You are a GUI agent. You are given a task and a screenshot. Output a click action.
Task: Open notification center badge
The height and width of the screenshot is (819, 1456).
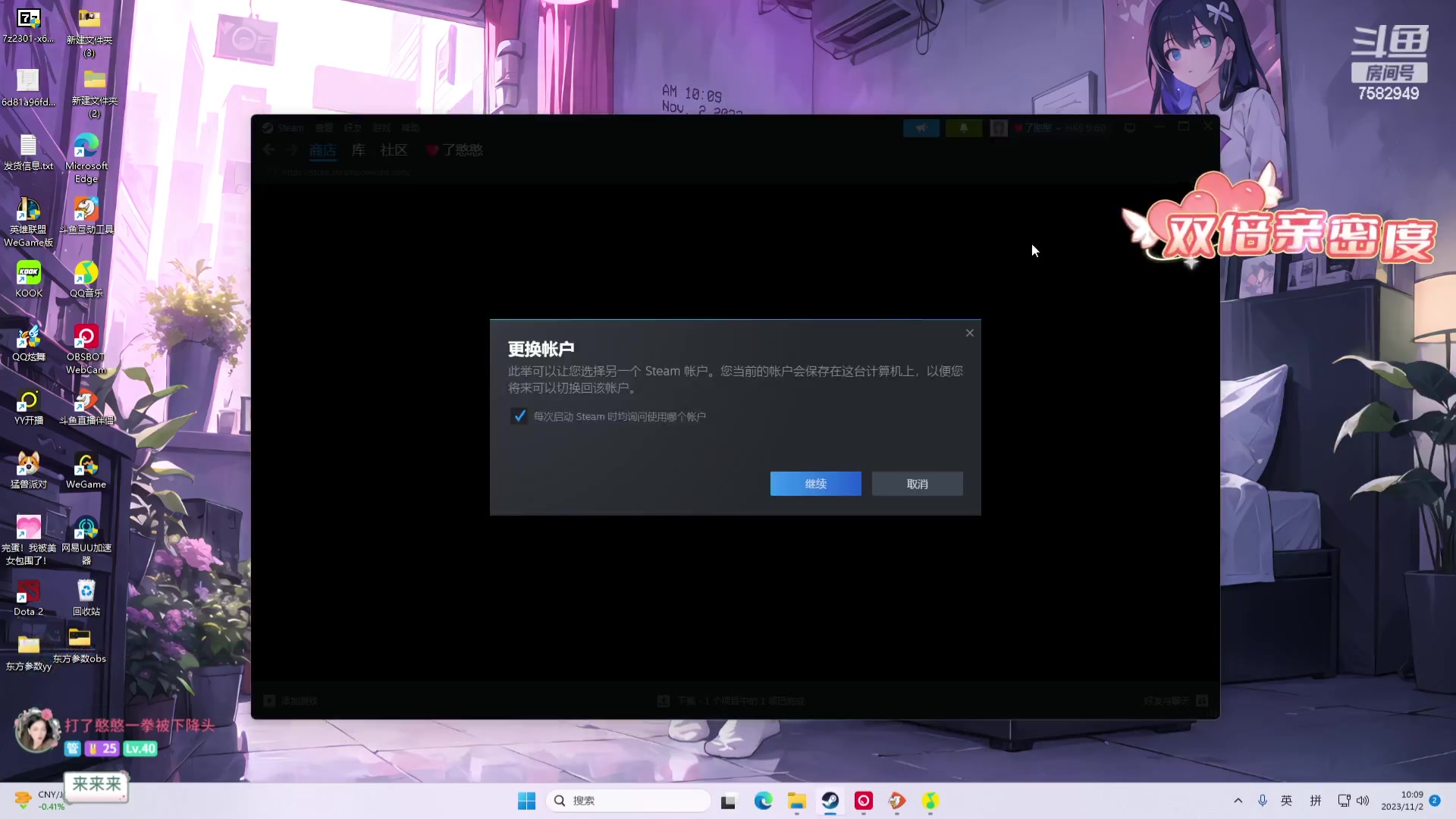tap(1435, 801)
